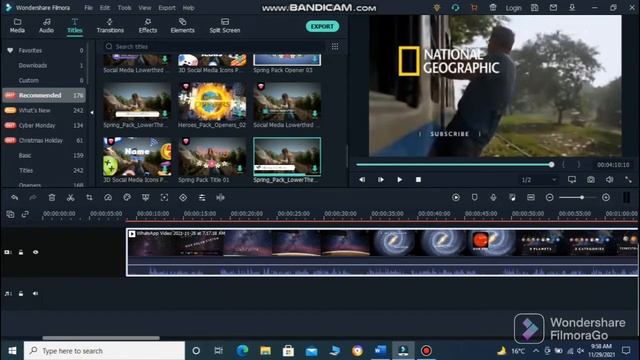Click the Play button in preview

point(400,180)
